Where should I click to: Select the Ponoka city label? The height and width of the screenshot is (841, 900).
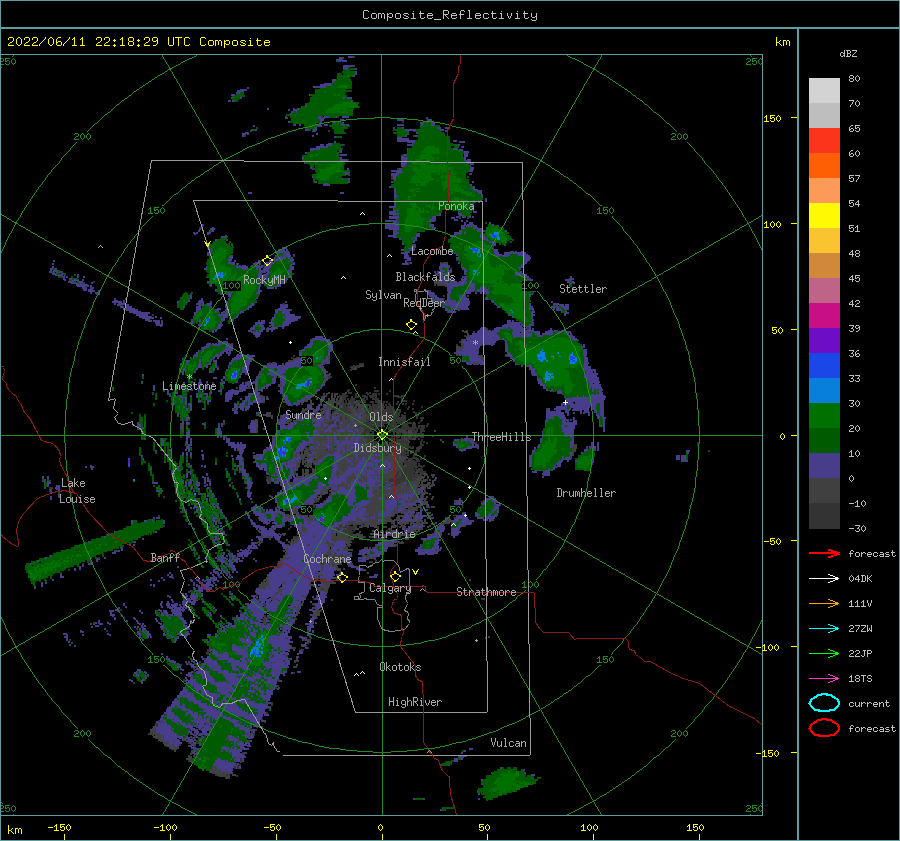pyautogui.click(x=456, y=206)
